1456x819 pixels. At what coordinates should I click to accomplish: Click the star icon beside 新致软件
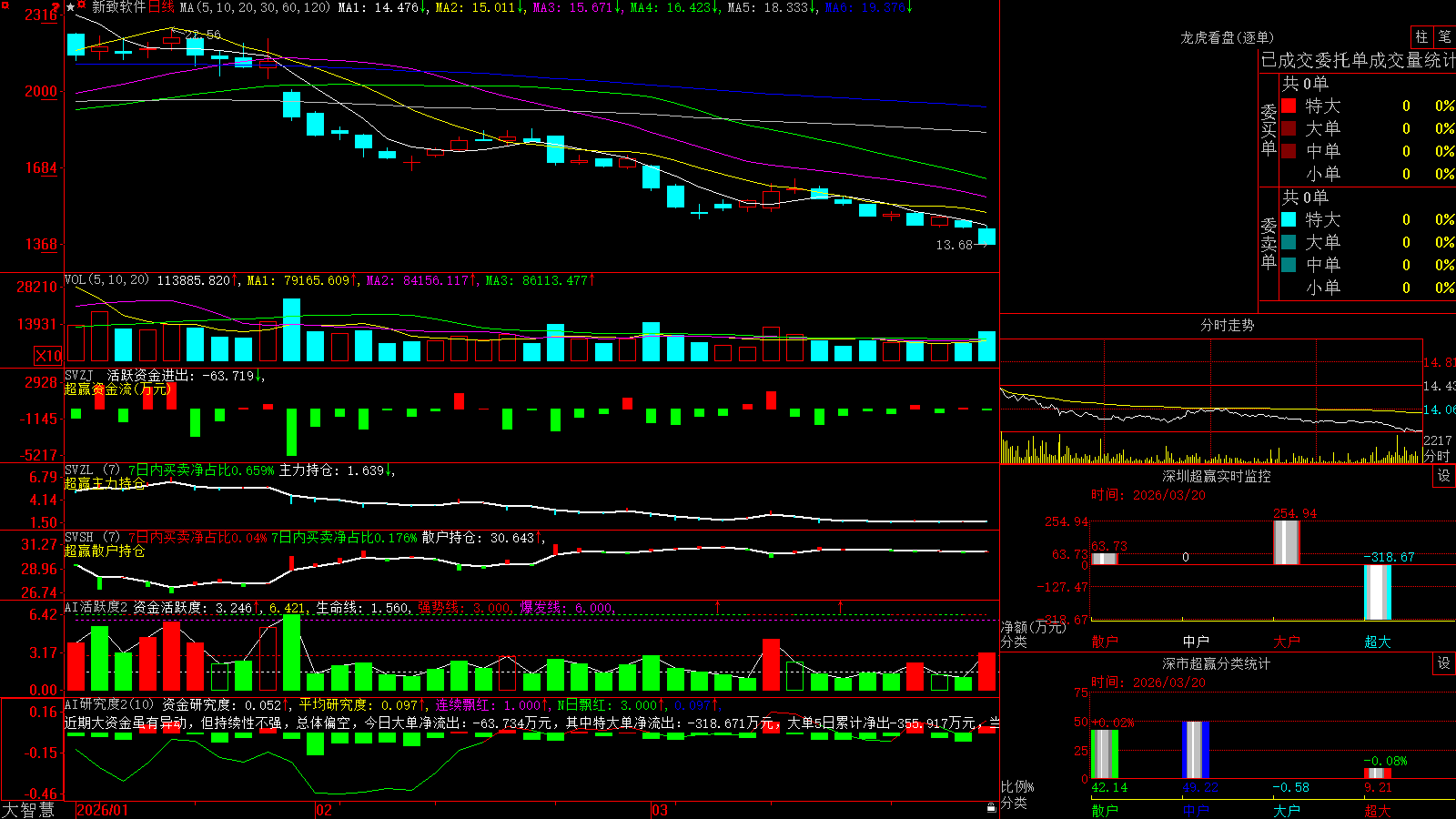tap(70, 7)
